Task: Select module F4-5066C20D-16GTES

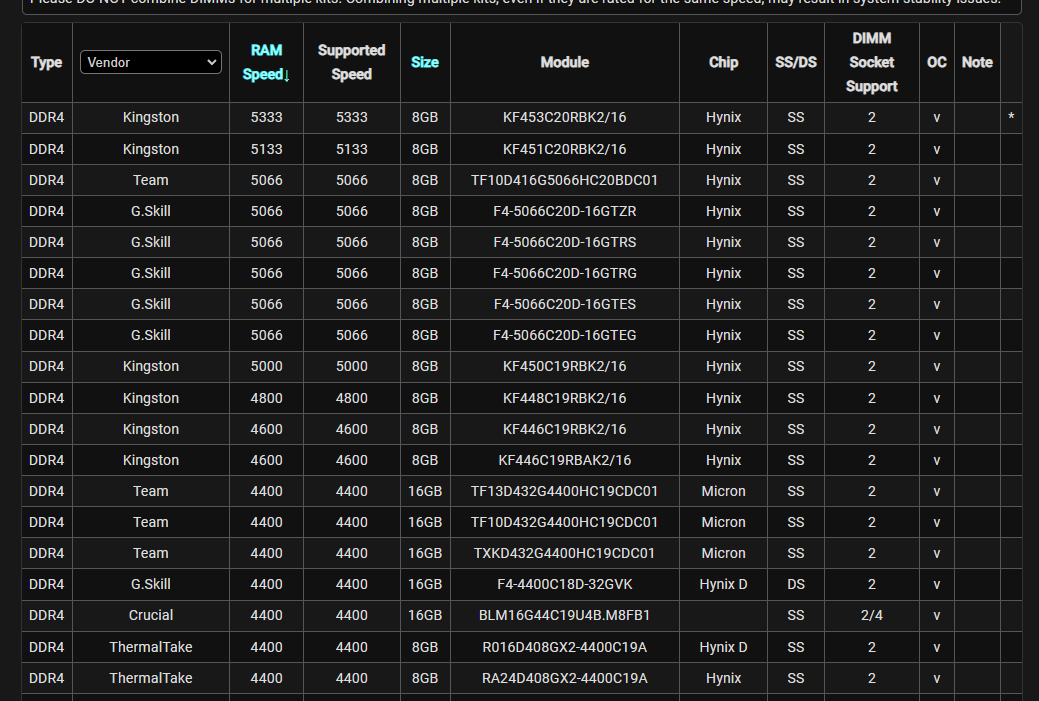Action: pos(565,304)
